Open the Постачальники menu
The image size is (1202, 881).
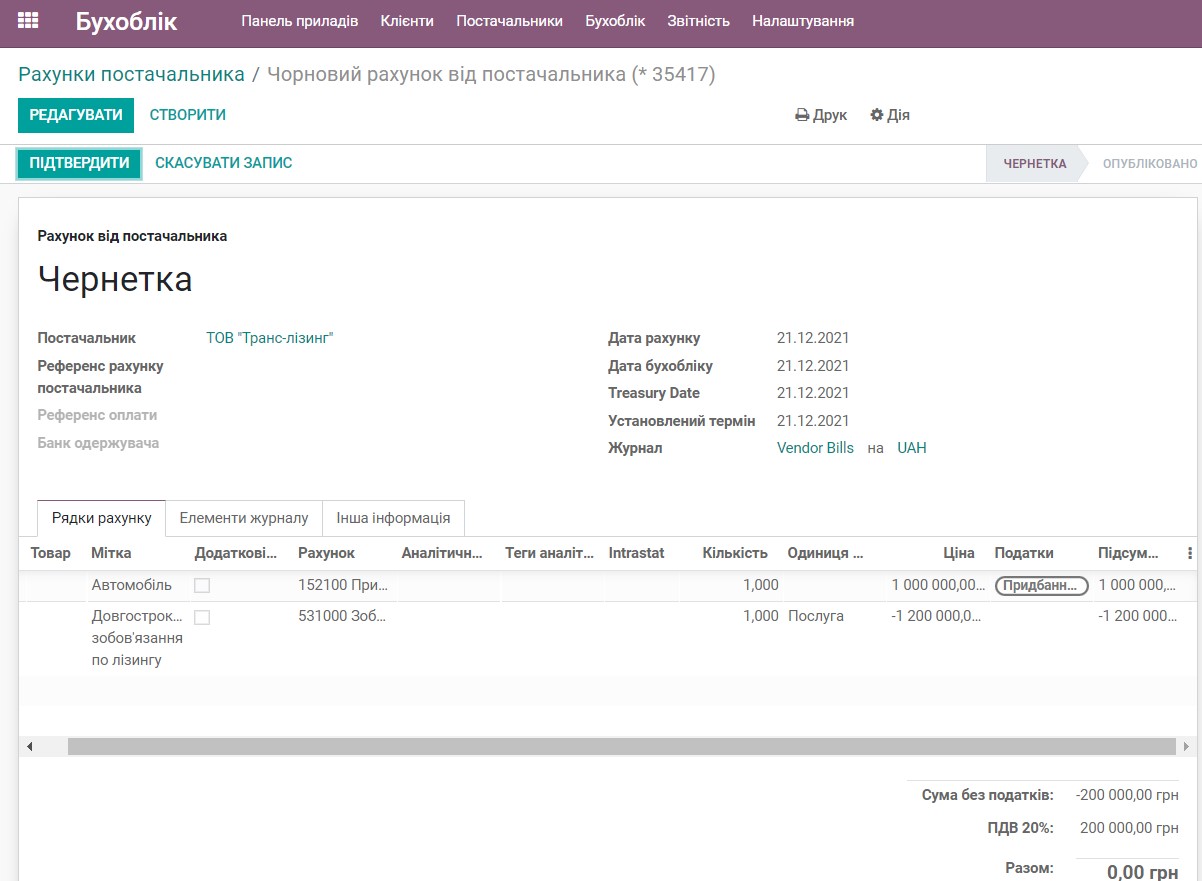[510, 20]
